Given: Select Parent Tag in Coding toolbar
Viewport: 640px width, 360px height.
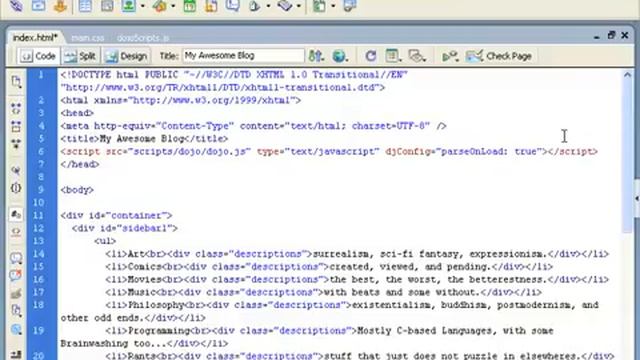Looking at the screenshot, I should tap(16, 170).
